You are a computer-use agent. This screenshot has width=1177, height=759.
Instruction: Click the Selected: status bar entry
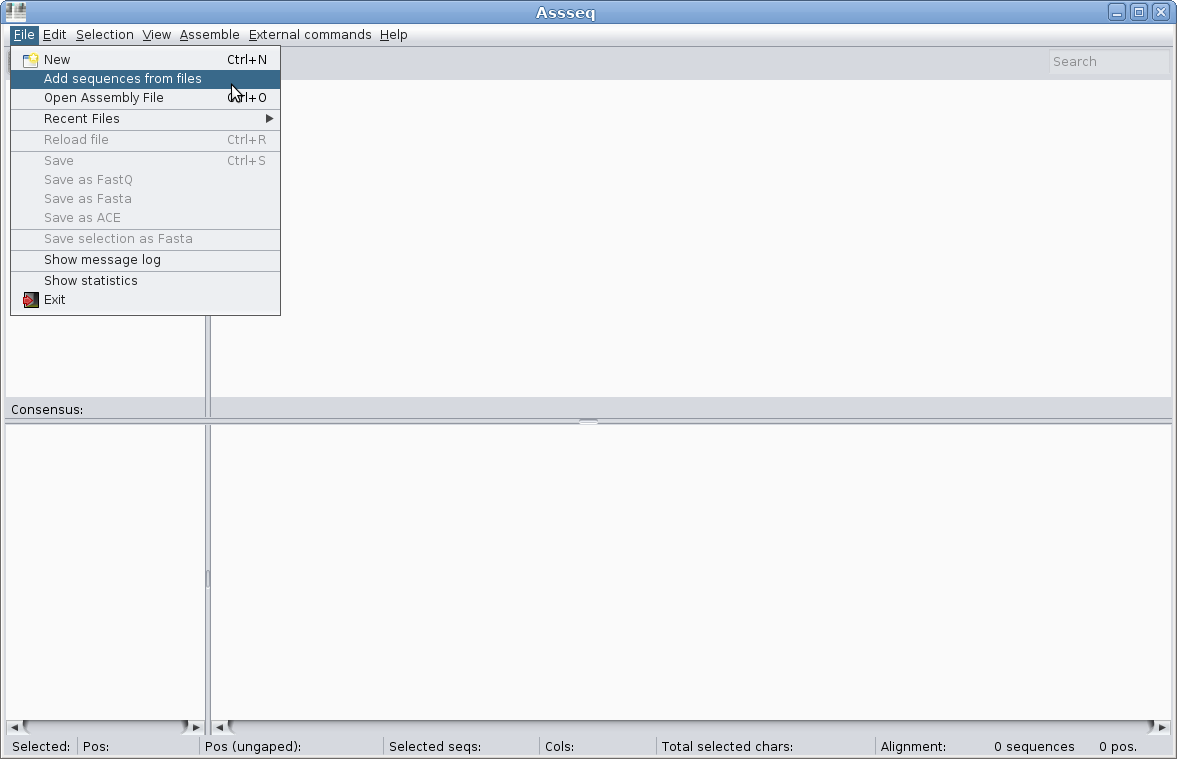click(x=41, y=747)
